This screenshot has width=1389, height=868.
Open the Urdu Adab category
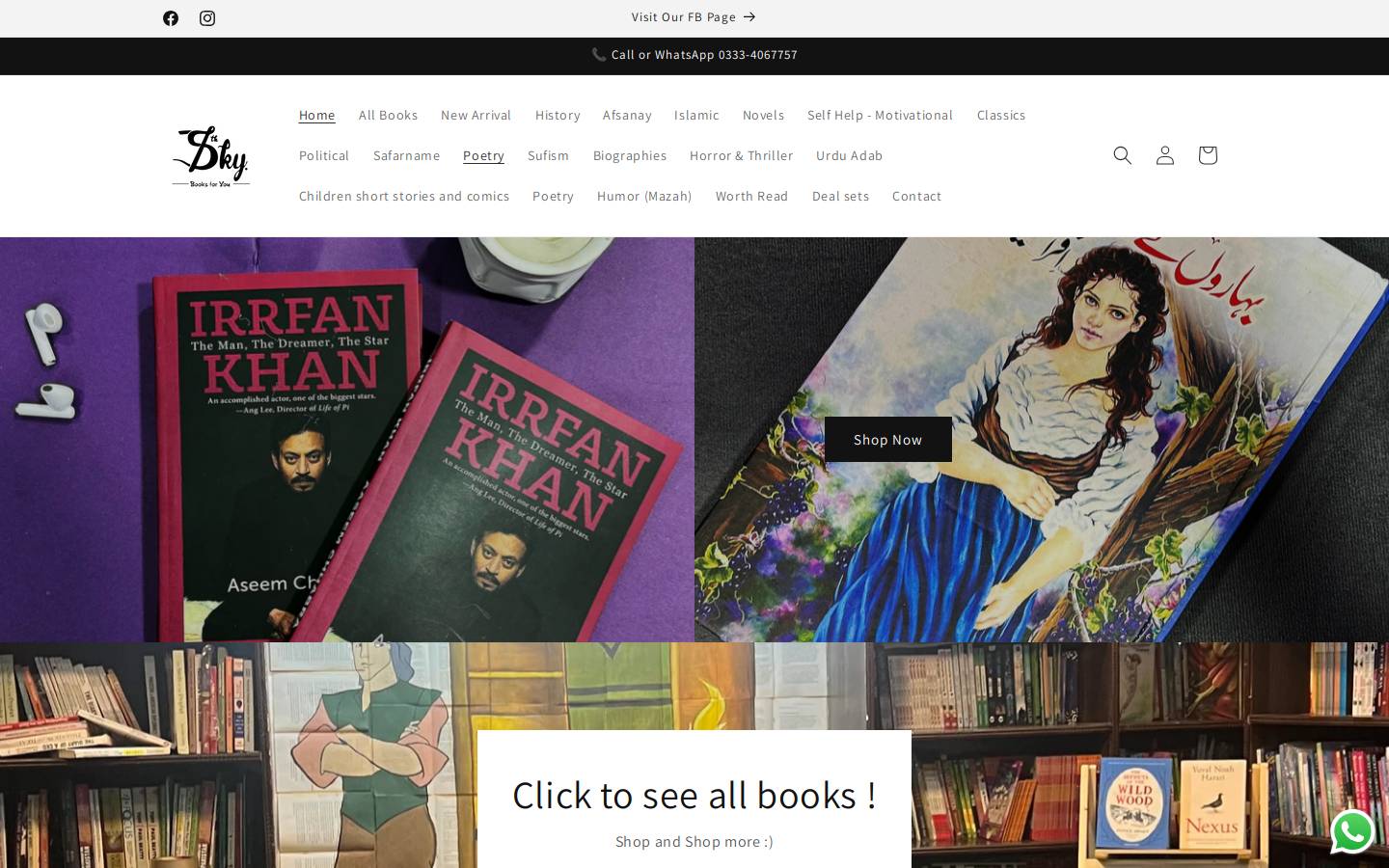[849, 155]
